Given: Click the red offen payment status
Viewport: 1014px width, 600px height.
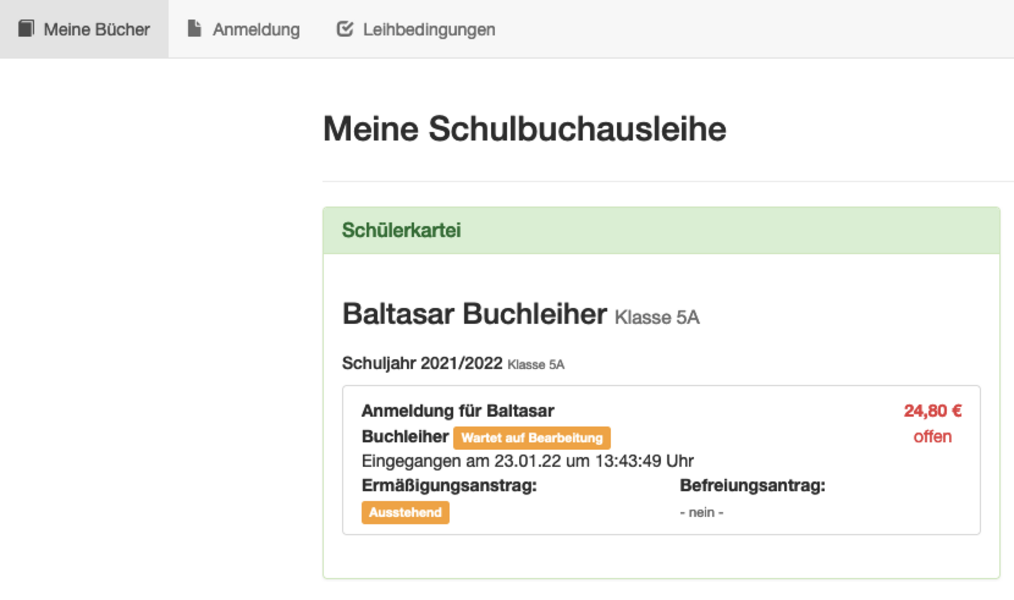Looking at the screenshot, I should point(932,437).
